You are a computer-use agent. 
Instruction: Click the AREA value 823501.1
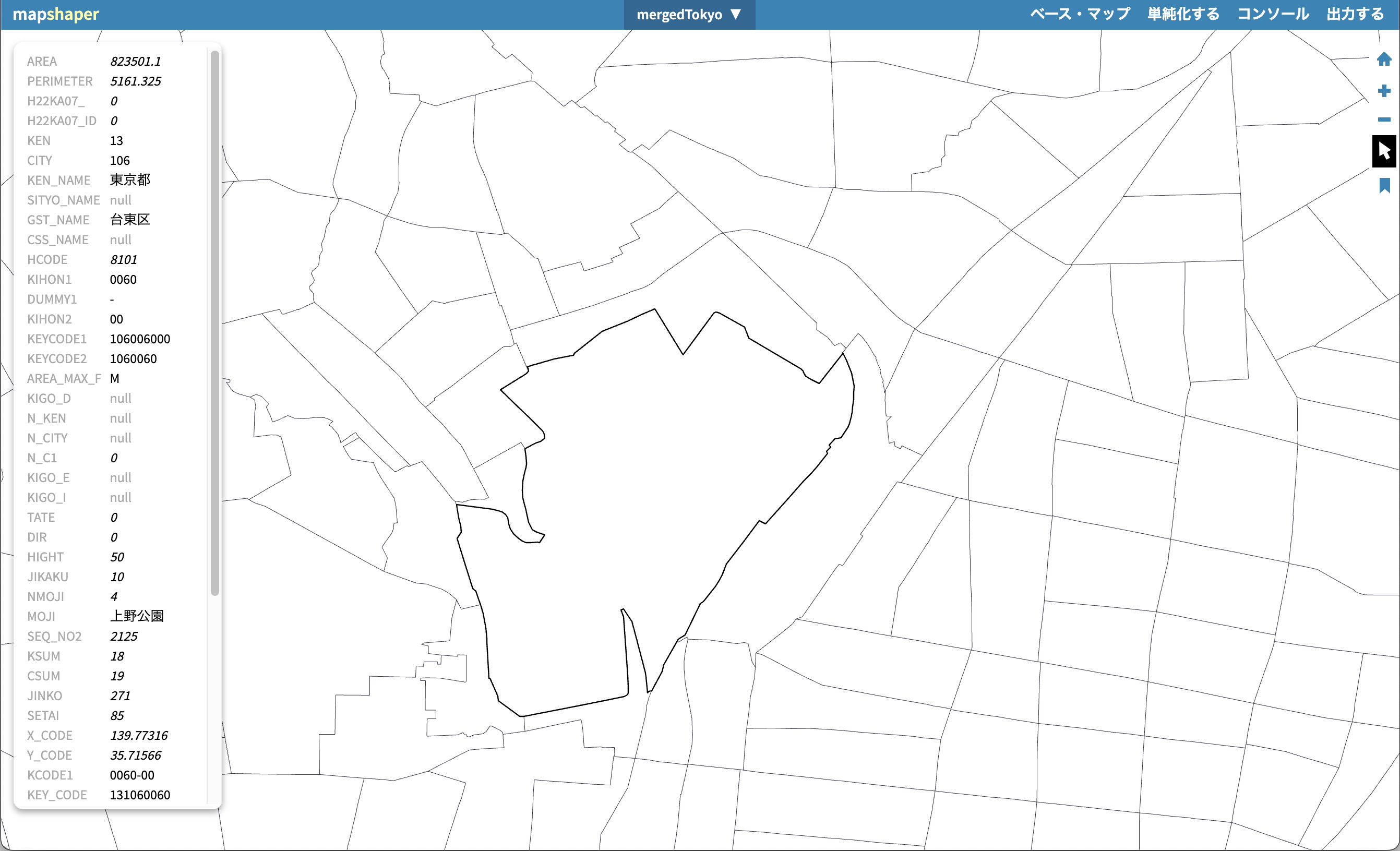pyautogui.click(x=135, y=62)
